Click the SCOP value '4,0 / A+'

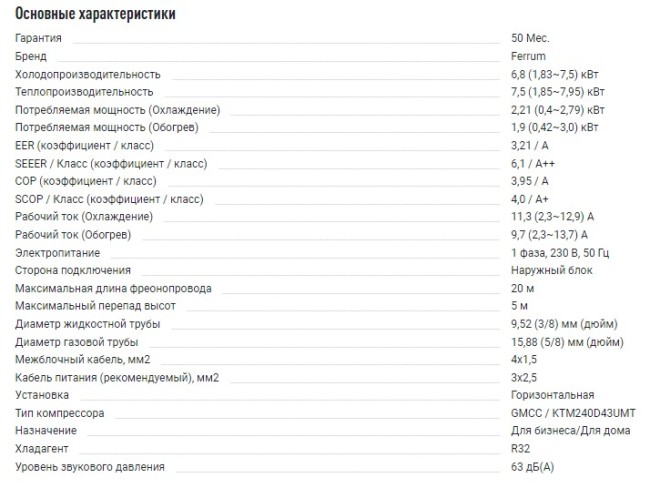529,199
